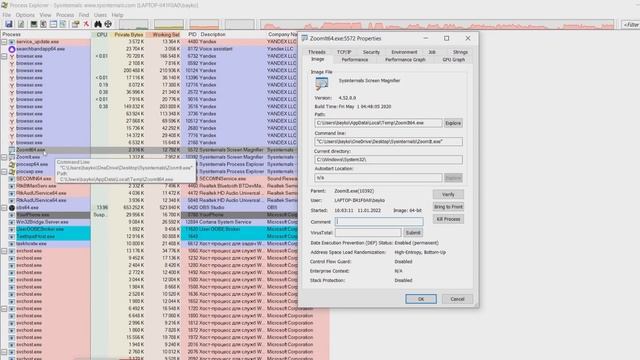Switch to the Security tab

pos(371,52)
